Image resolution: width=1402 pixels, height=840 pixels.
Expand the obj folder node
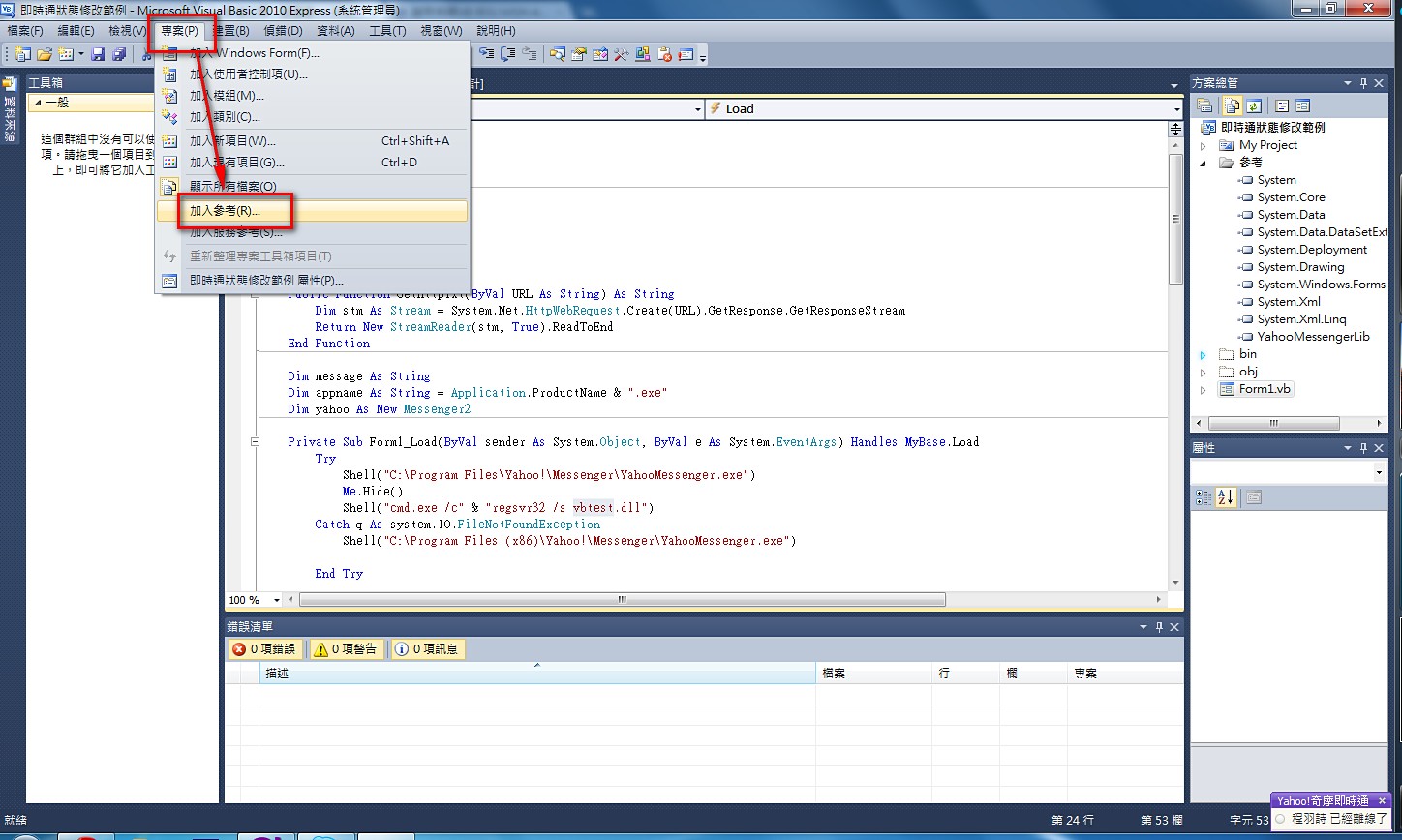[x=1204, y=372]
